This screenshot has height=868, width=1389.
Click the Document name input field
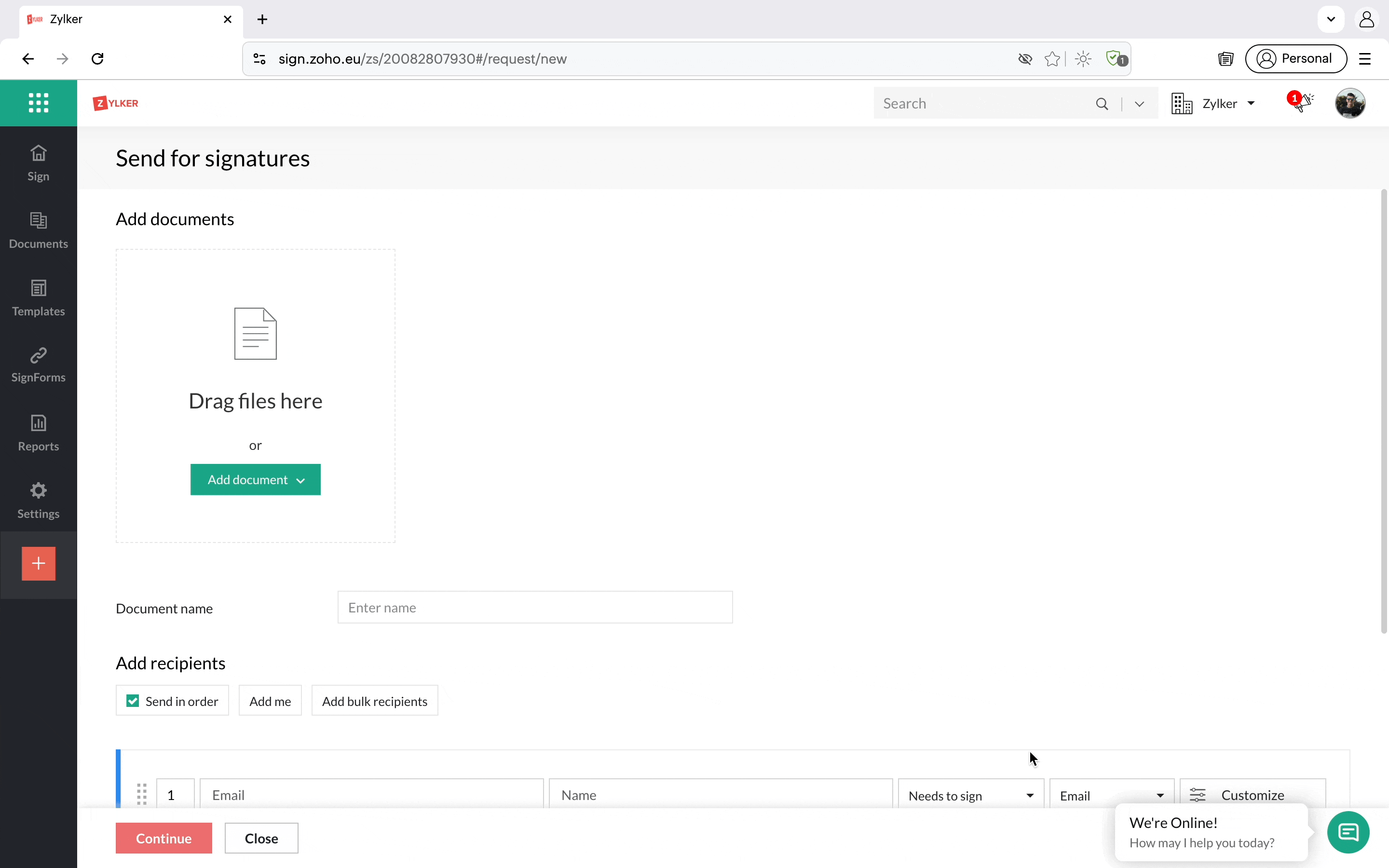click(534, 608)
